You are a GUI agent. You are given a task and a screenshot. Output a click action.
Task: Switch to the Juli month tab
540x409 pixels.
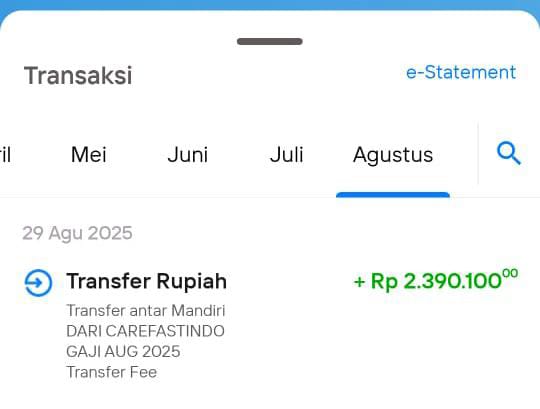click(287, 155)
